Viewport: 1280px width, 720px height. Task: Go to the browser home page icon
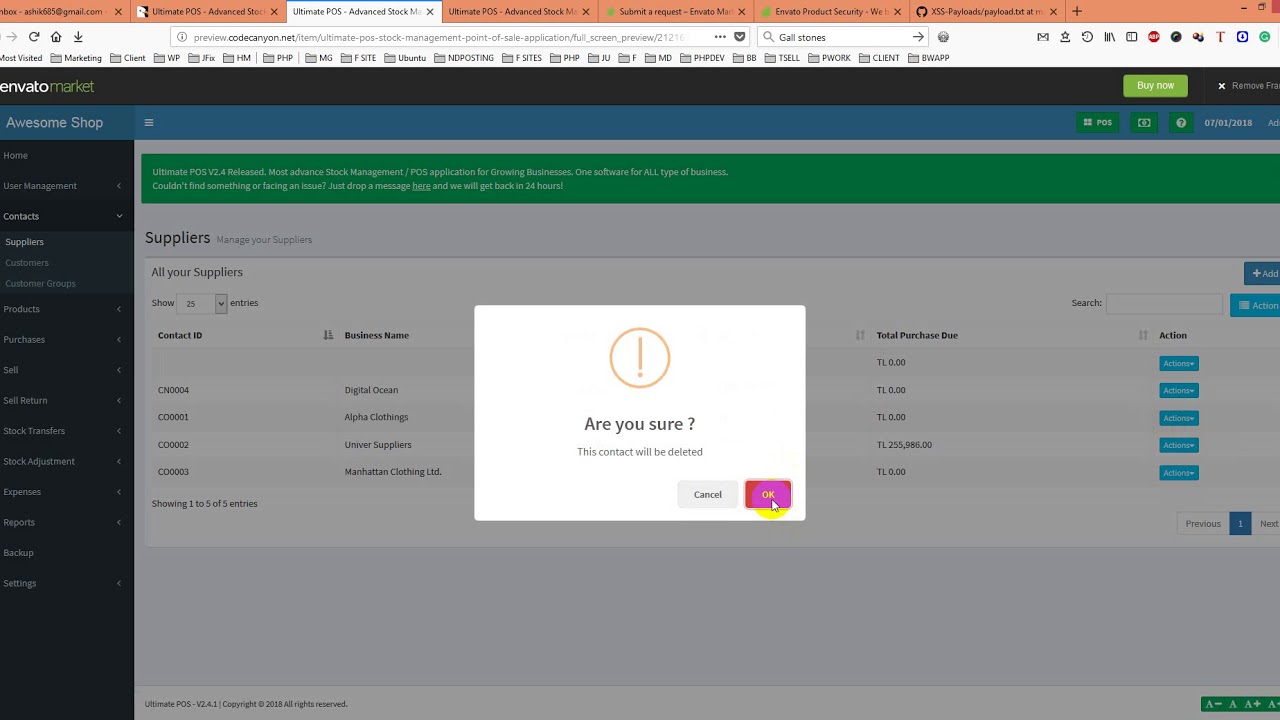[56, 37]
